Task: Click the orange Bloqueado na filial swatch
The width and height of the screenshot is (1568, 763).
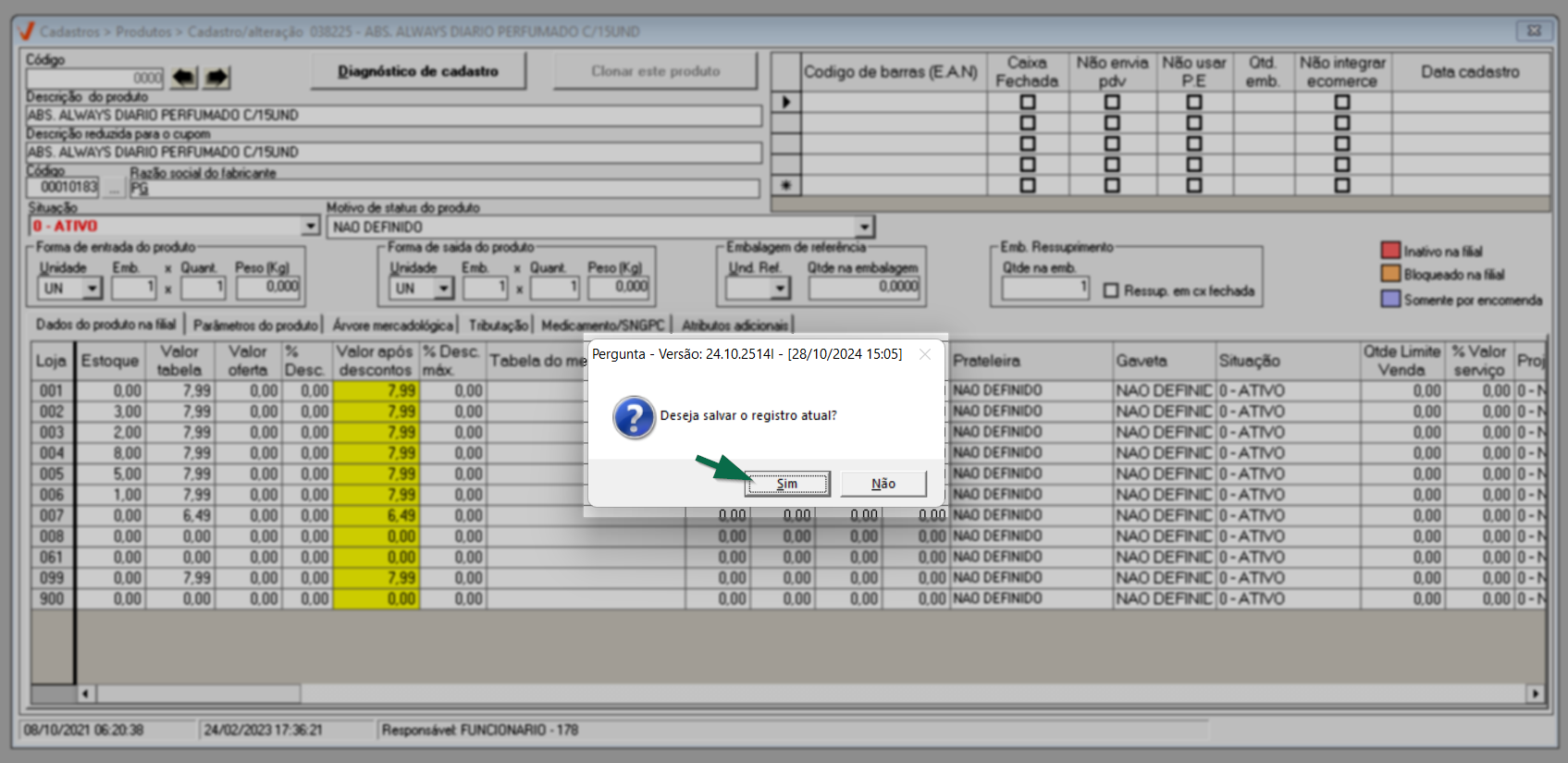Action: point(1390,274)
